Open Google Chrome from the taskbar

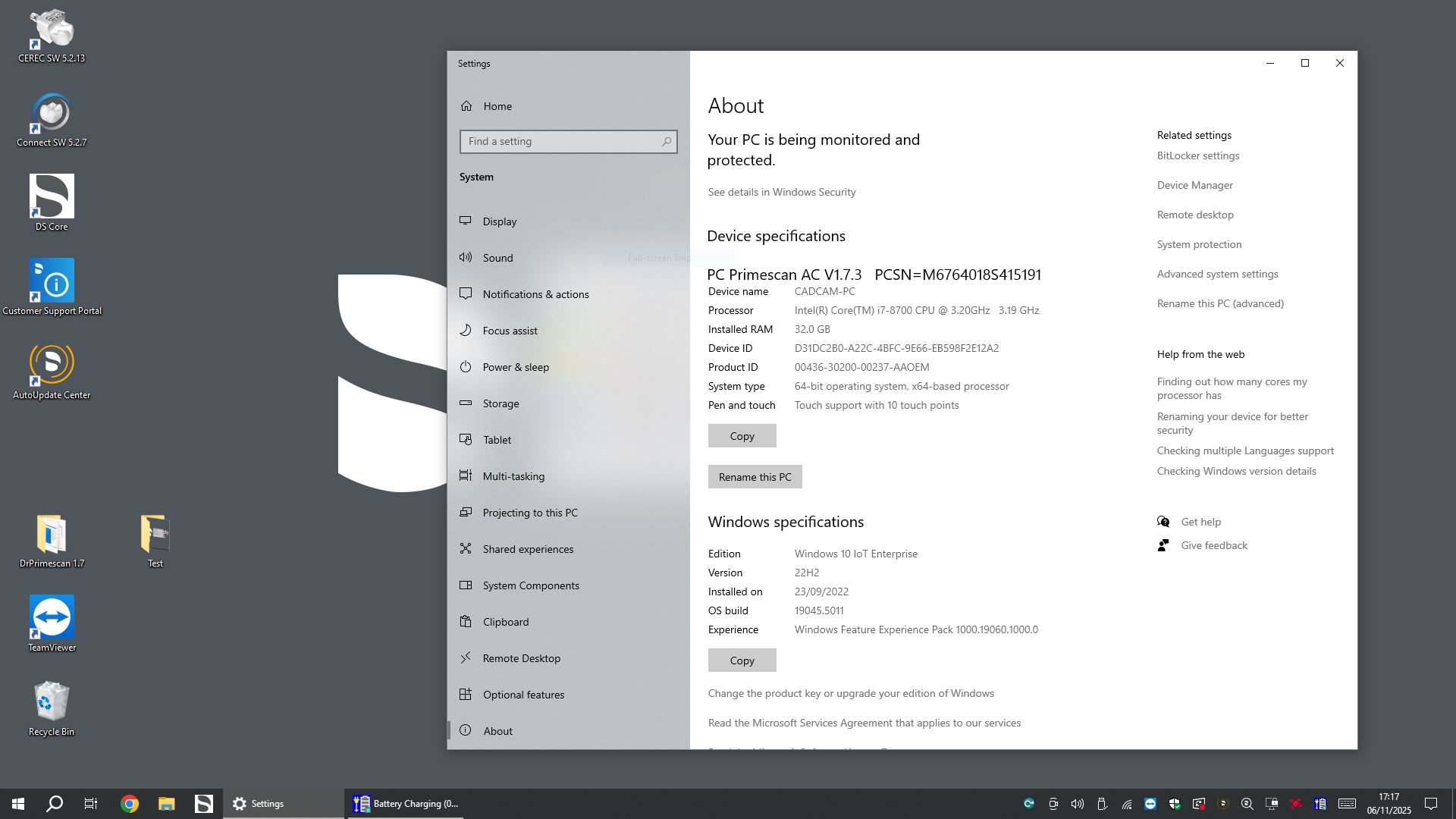130,804
